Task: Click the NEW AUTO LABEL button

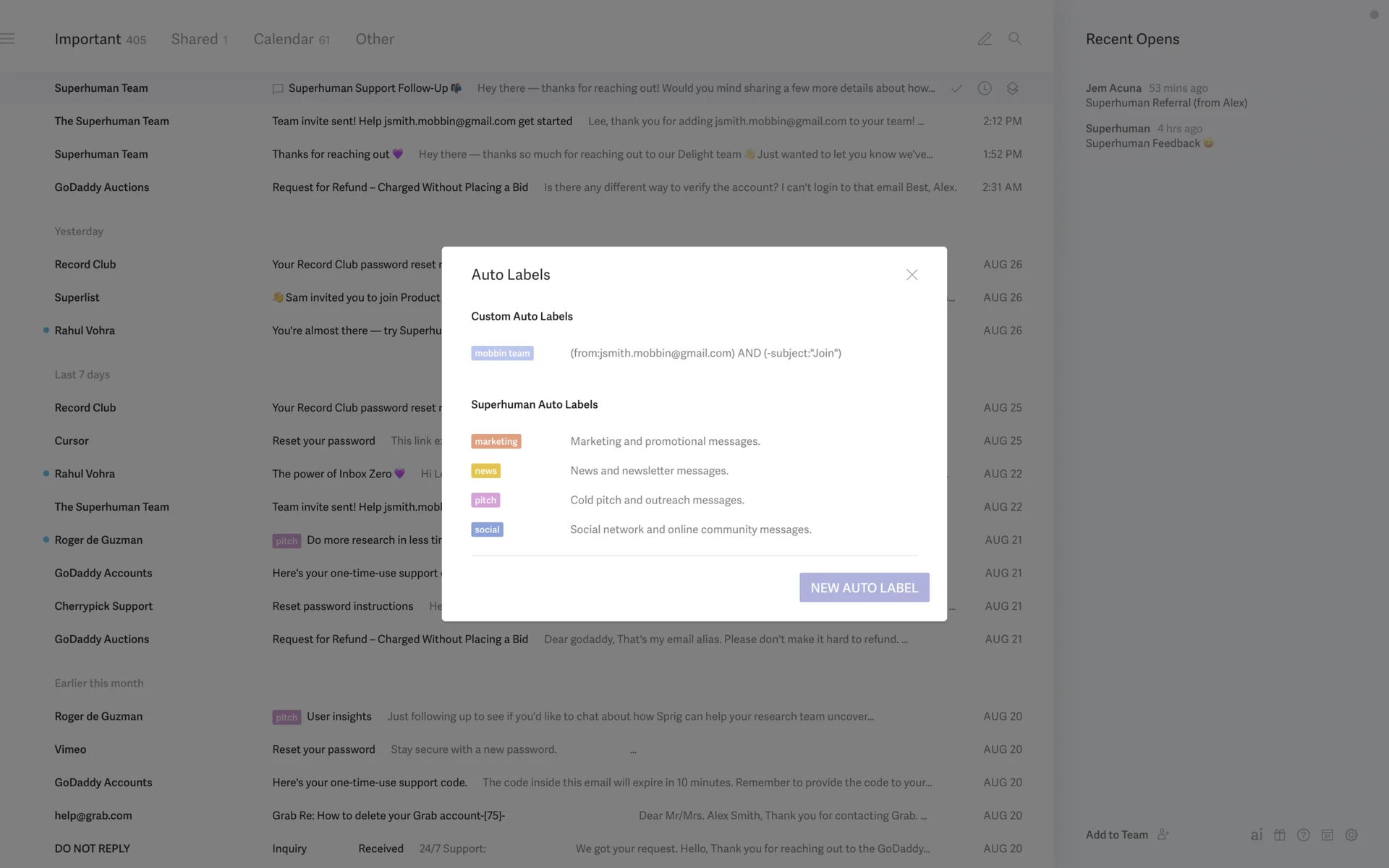Action: click(864, 587)
